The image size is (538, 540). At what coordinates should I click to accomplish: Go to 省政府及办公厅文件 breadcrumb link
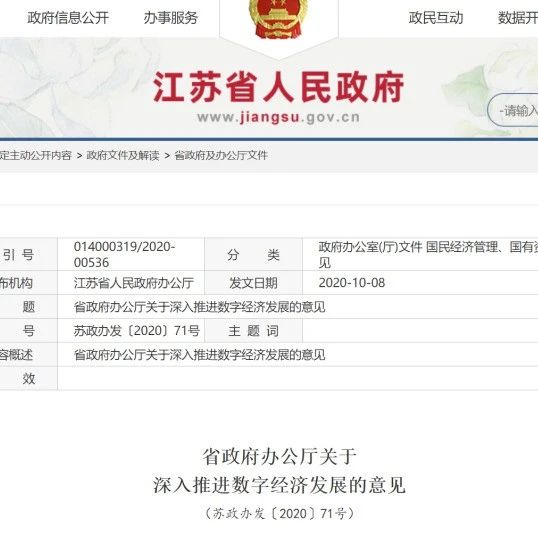(221, 155)
